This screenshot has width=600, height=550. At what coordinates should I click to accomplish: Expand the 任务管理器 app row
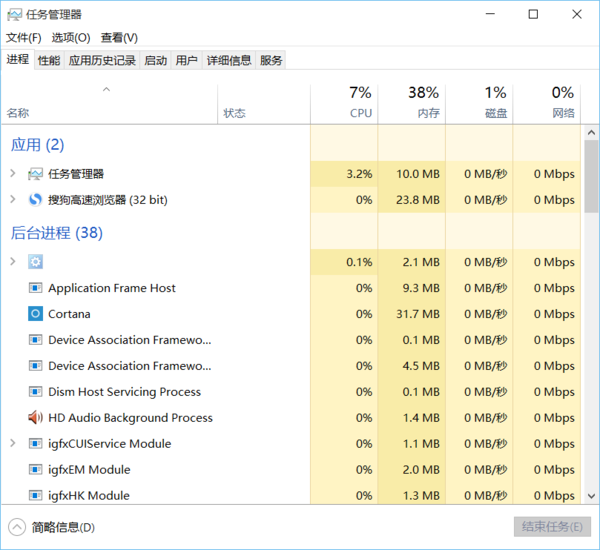tap(13, 174)
